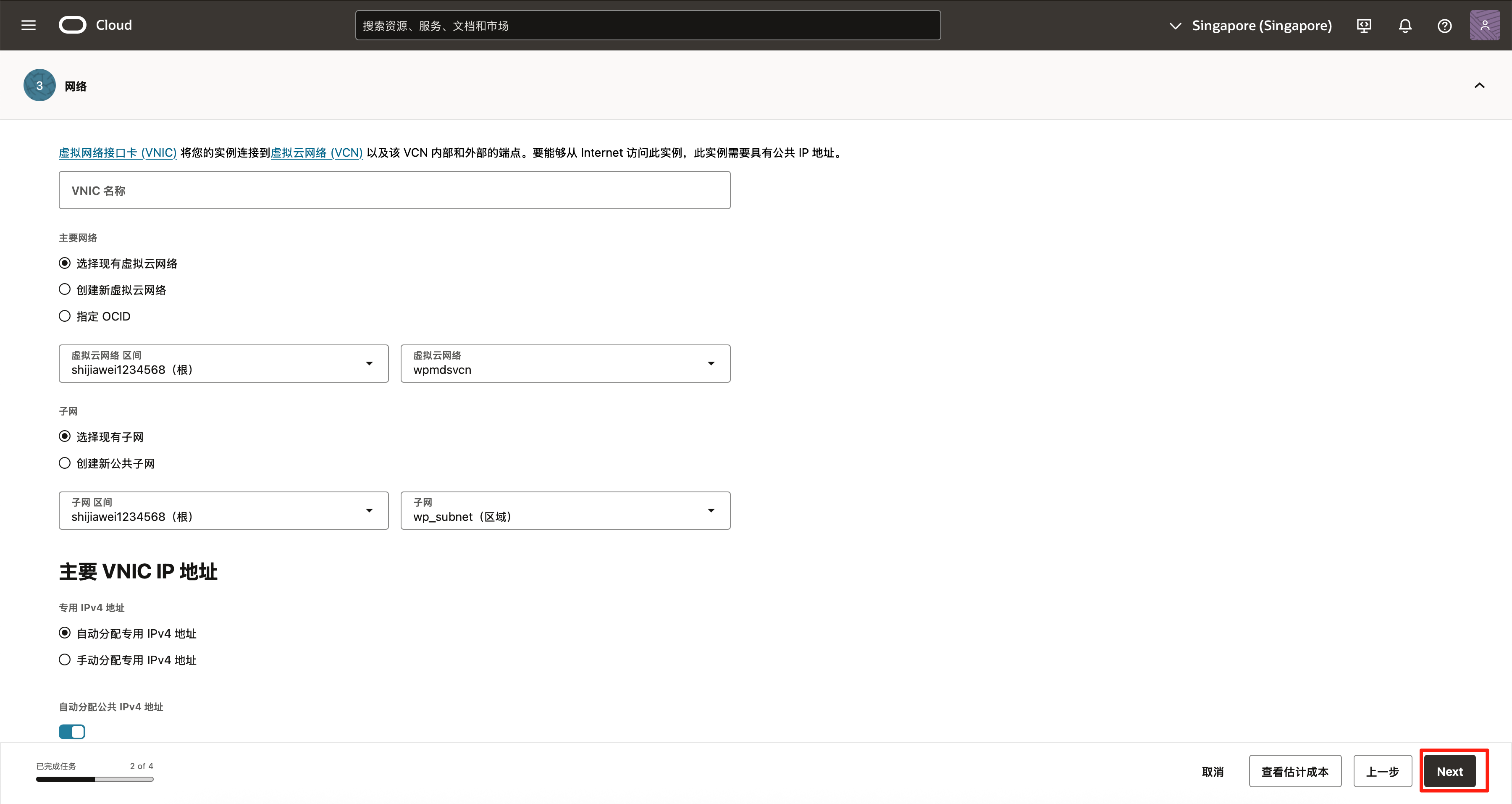Open the user profile avatar menu
Viewport: 1512px width, 804px height.
click(1484, 25)
